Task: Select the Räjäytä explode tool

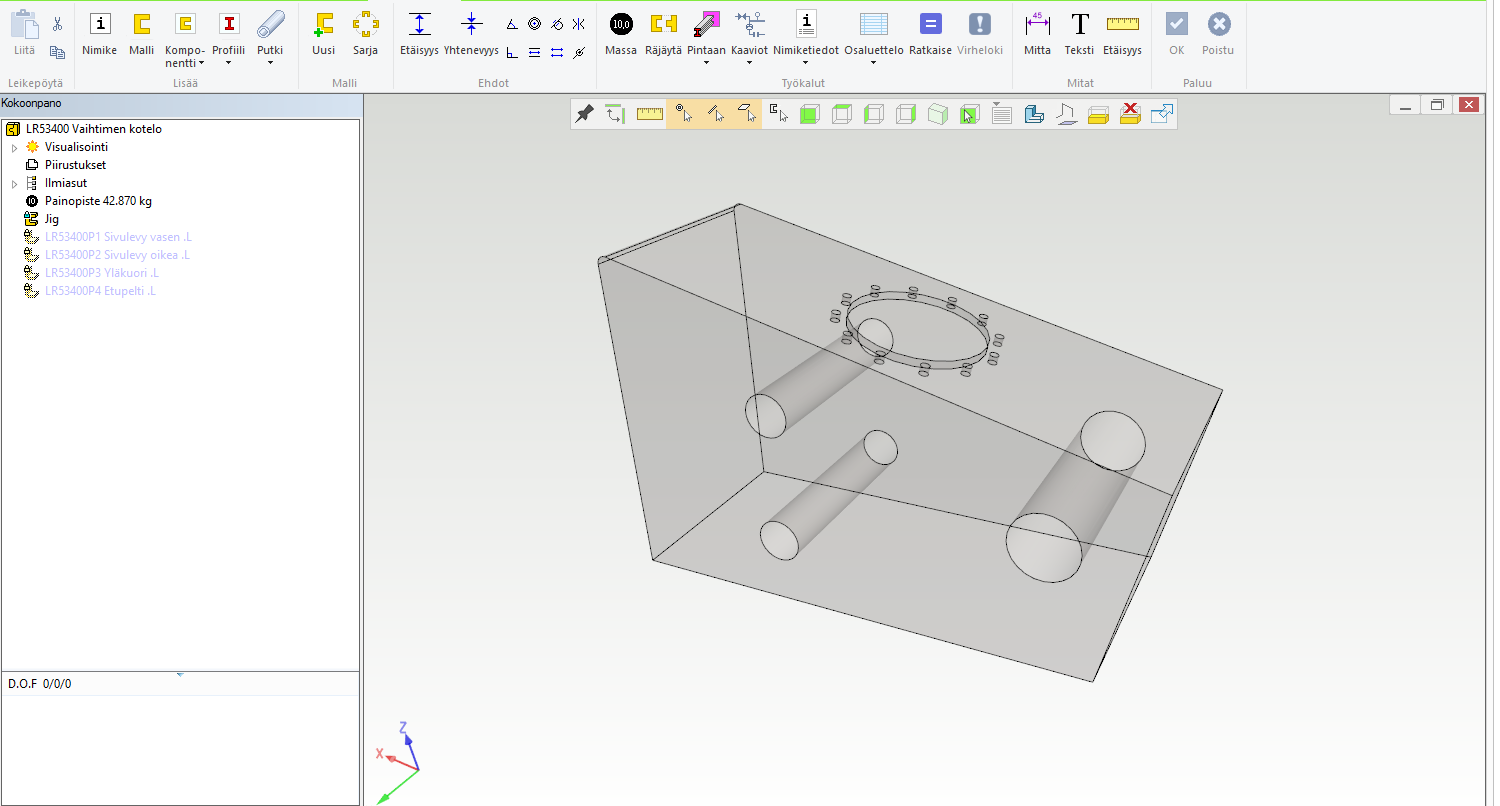Action: point(664,25)
